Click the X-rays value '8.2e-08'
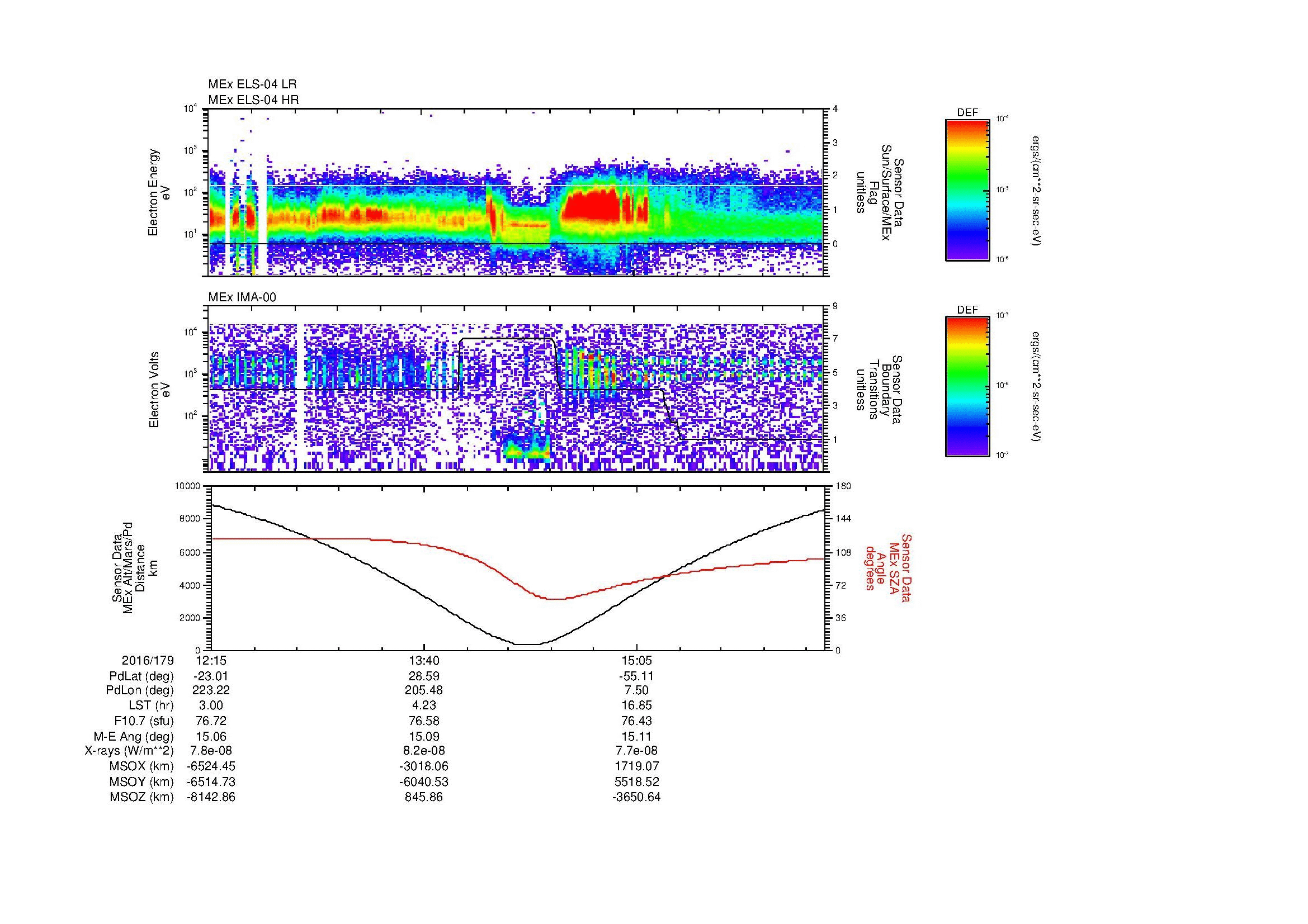The height and width of the screenshot is (924, 1308). [x=424, y=751]
